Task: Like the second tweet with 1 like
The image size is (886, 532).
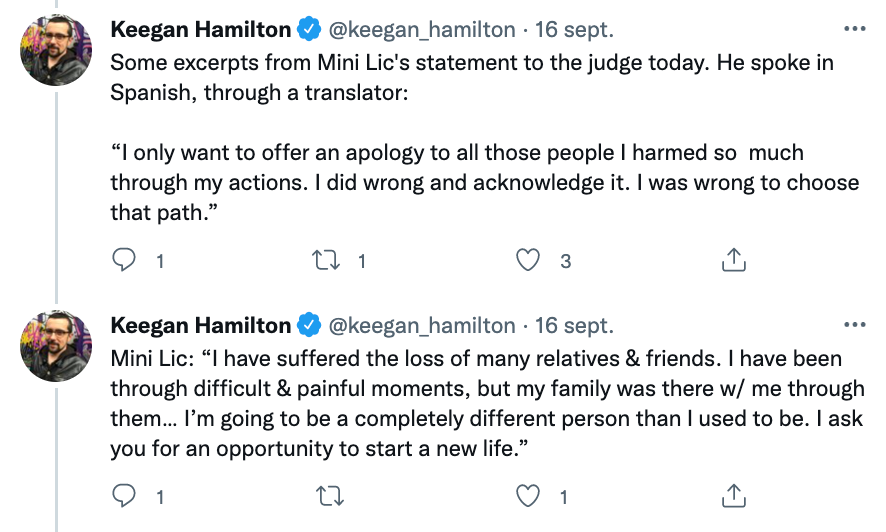Action: tap(528, 495)
